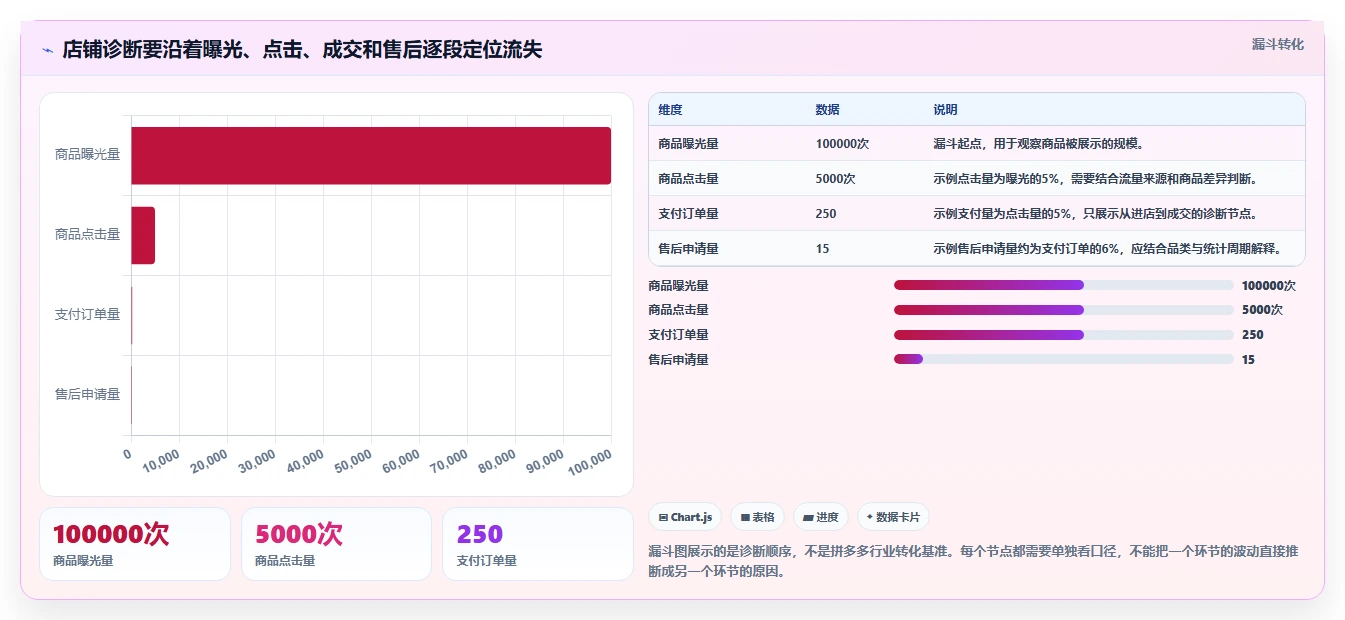The image size is (1345, 620).
Task: Click the 商品曝光量 chart axis label
Action: coord(87,155)
